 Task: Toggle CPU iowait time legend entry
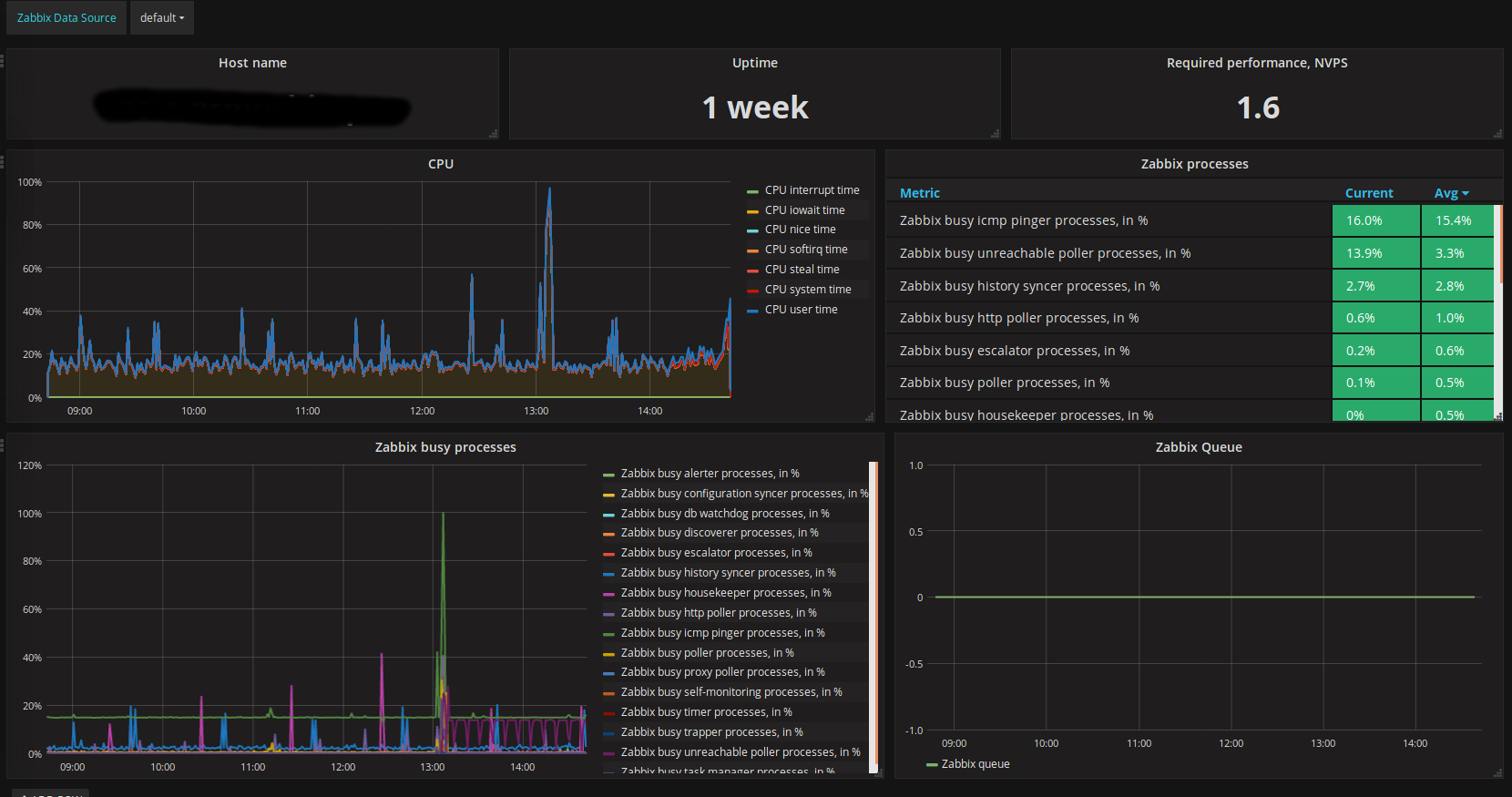[804, 210]
